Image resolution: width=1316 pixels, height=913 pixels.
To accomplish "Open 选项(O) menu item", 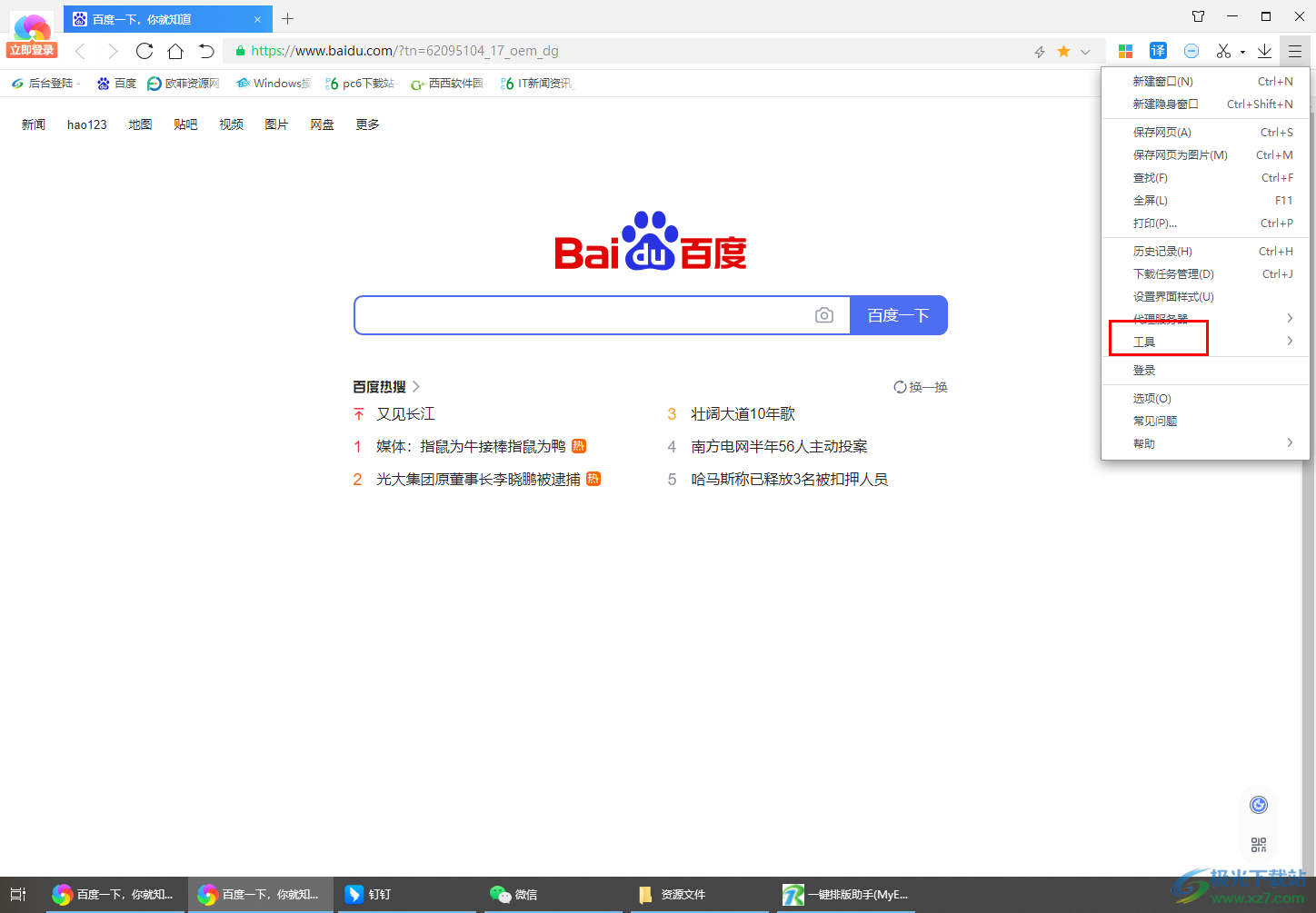I will coord(1206,399).
